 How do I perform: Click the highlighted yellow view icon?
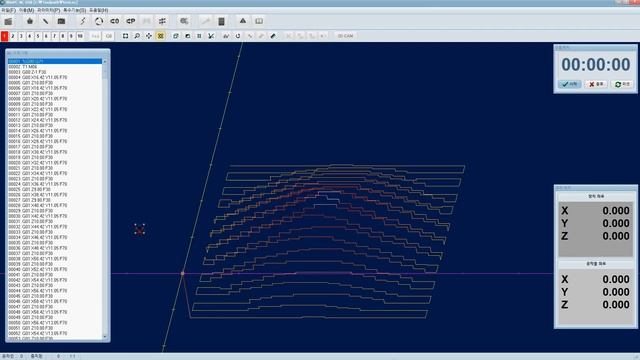pos(161,36)
